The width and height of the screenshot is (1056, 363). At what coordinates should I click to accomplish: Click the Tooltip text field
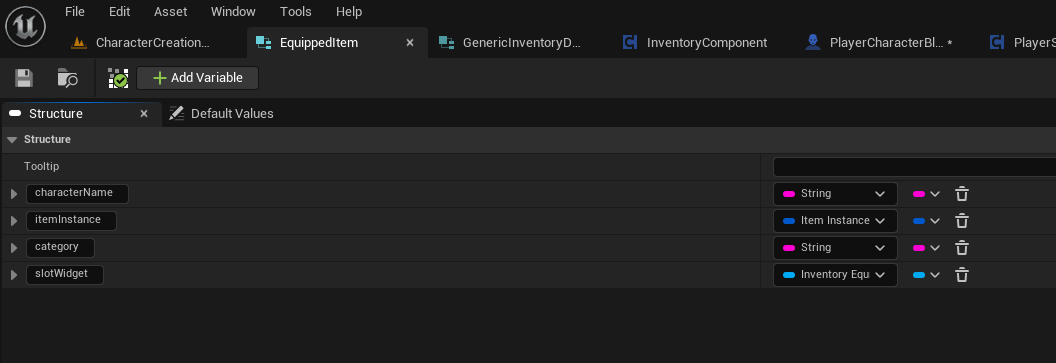pos(915,167)
